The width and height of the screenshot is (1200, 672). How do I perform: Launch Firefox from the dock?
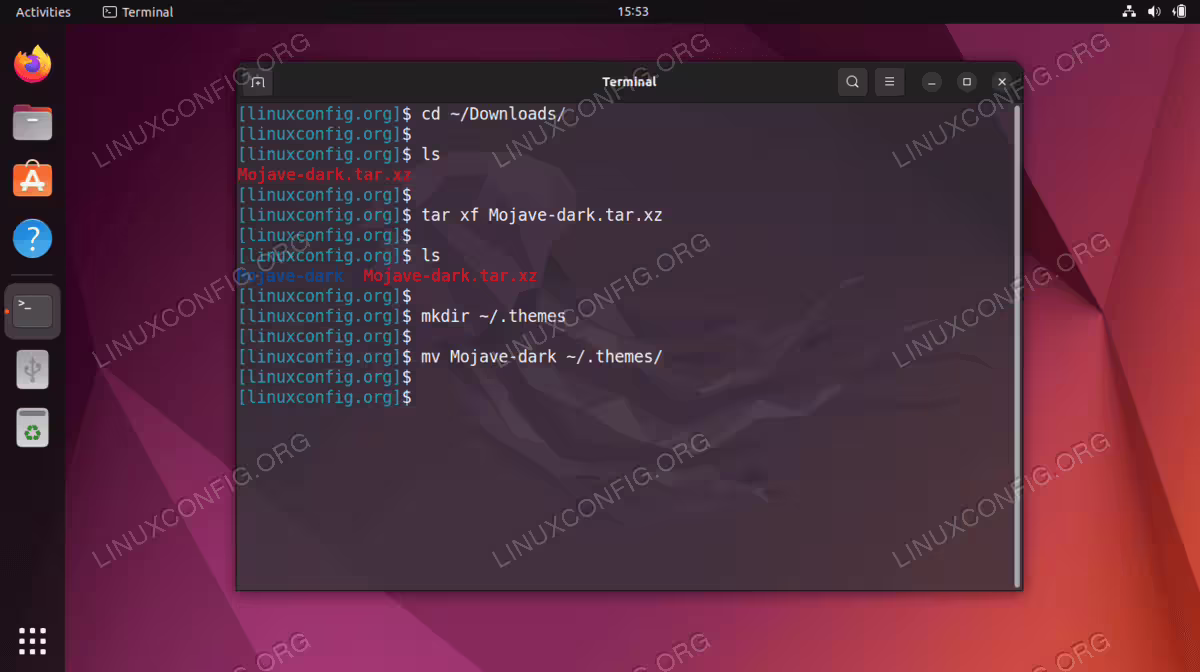33,65
